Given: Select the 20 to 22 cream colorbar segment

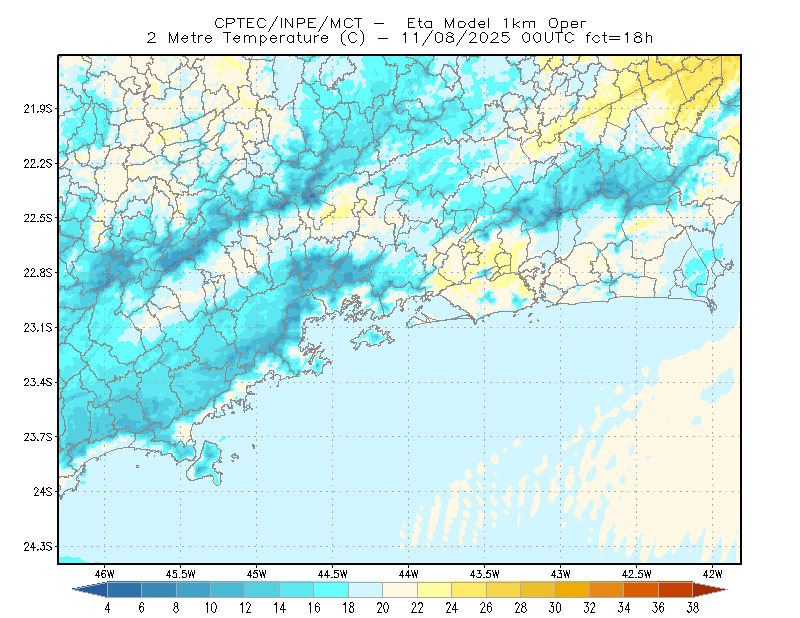Looking at the screenshot, I should pos(400,590).
